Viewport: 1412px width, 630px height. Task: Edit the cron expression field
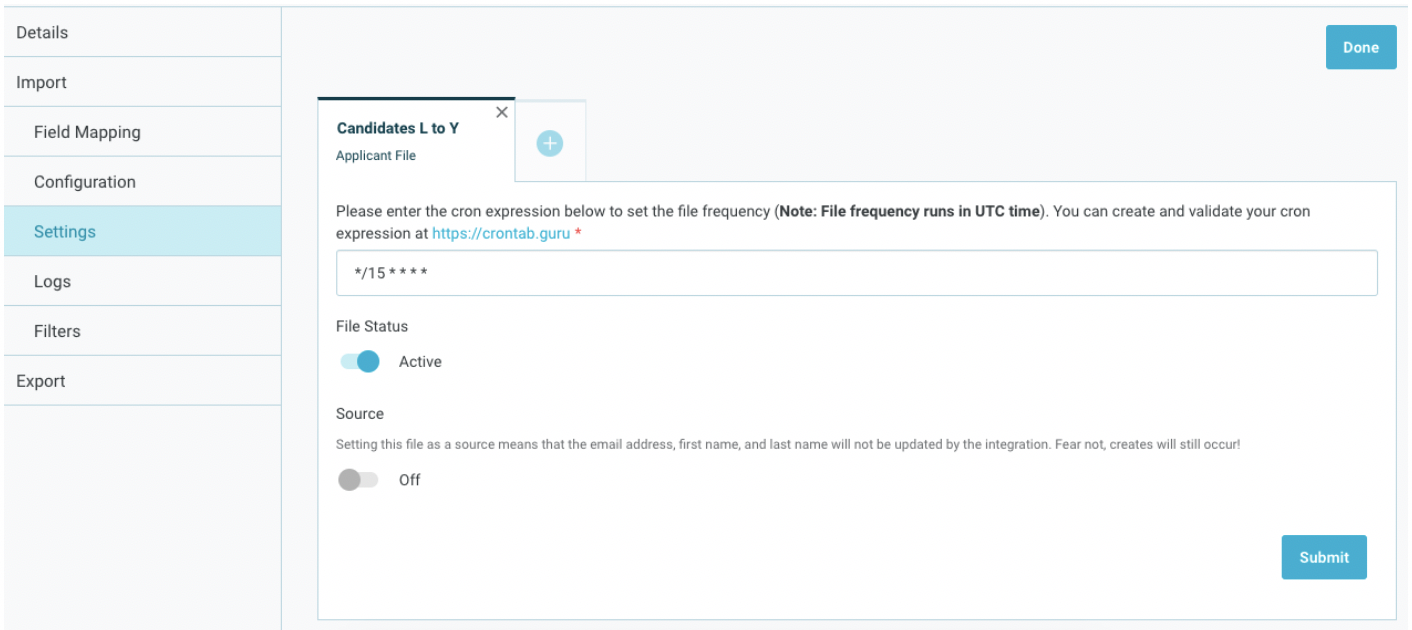point(855,272)
